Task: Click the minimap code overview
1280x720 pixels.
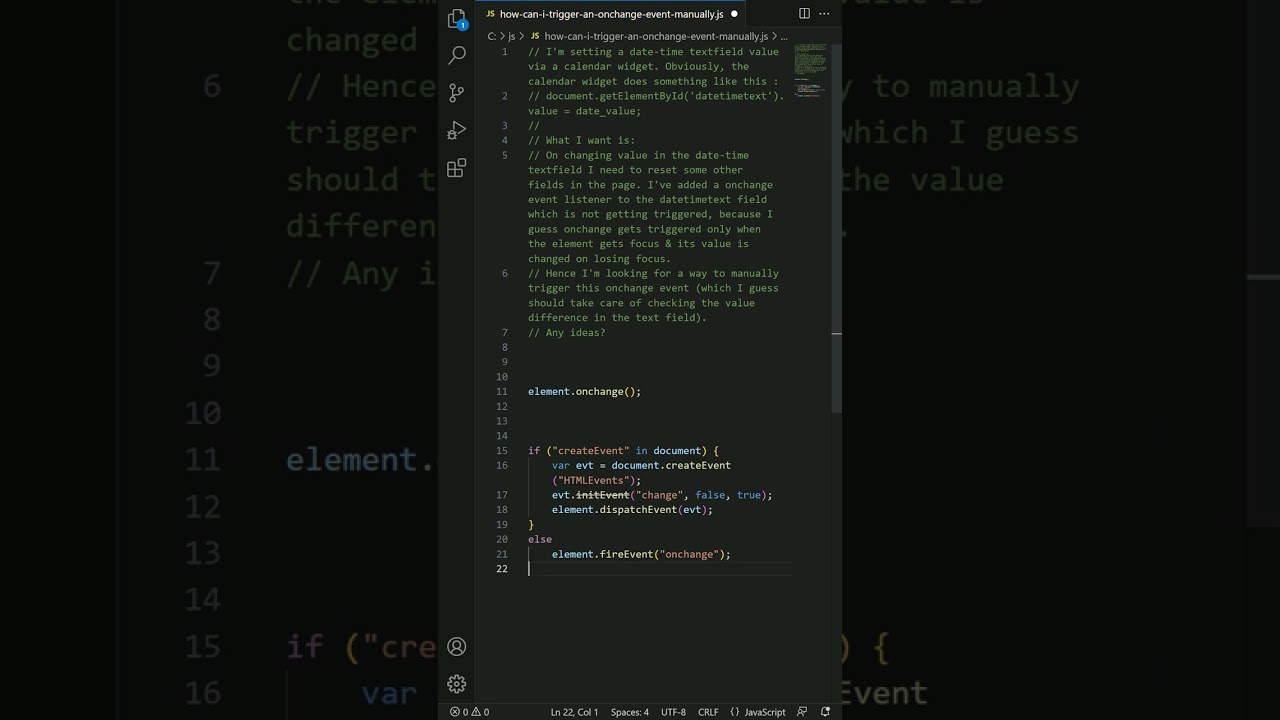Action: (810, 72)
